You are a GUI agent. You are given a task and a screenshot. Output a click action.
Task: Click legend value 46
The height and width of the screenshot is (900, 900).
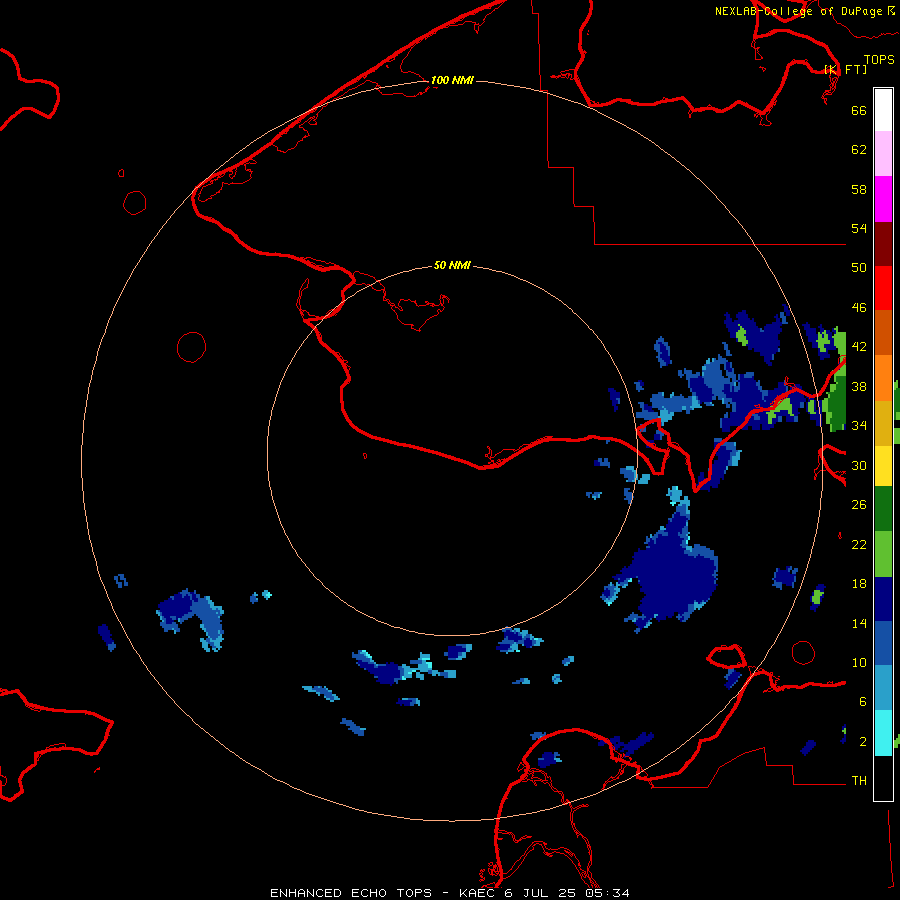859,308
